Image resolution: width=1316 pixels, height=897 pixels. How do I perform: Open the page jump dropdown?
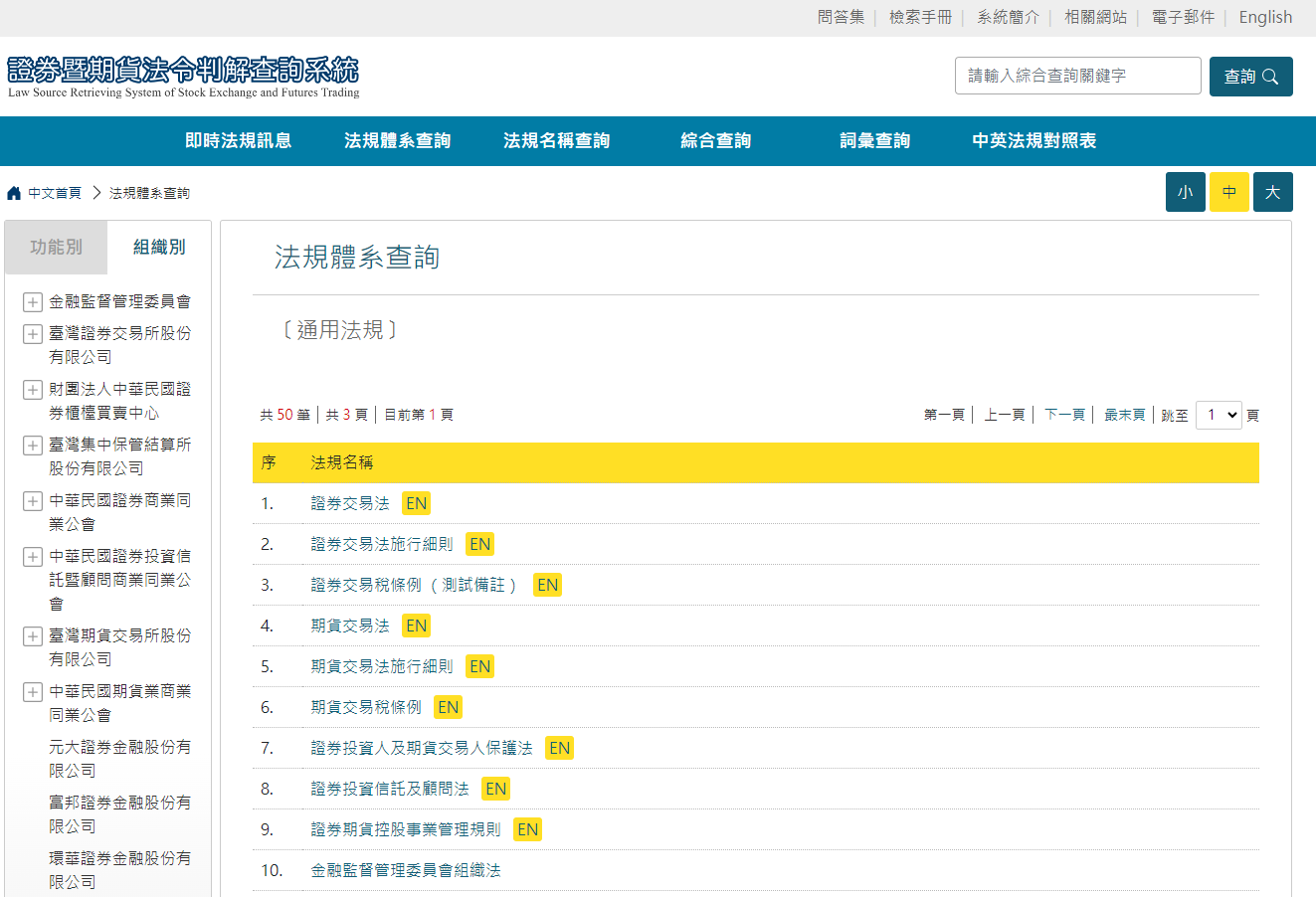coord(1219,415)
